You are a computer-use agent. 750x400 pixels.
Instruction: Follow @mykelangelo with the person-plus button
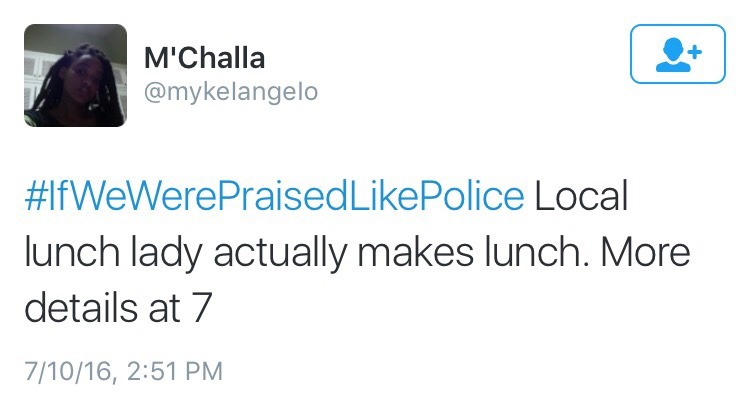(677, 54)
